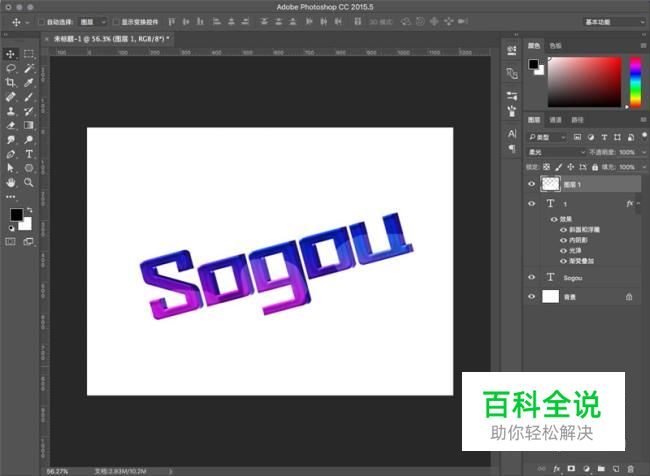Image resolution: width=650 pixels, height=476 pixels.
Task: Hide the Inner Shadow effect
Action: pyautogui.click(x=563, y=240)
